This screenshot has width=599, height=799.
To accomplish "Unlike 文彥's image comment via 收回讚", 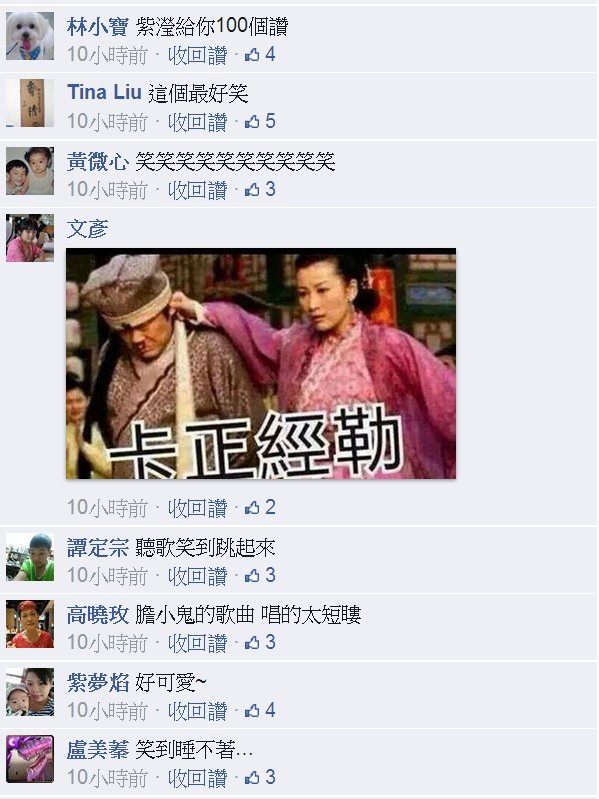I will (198, 508).
